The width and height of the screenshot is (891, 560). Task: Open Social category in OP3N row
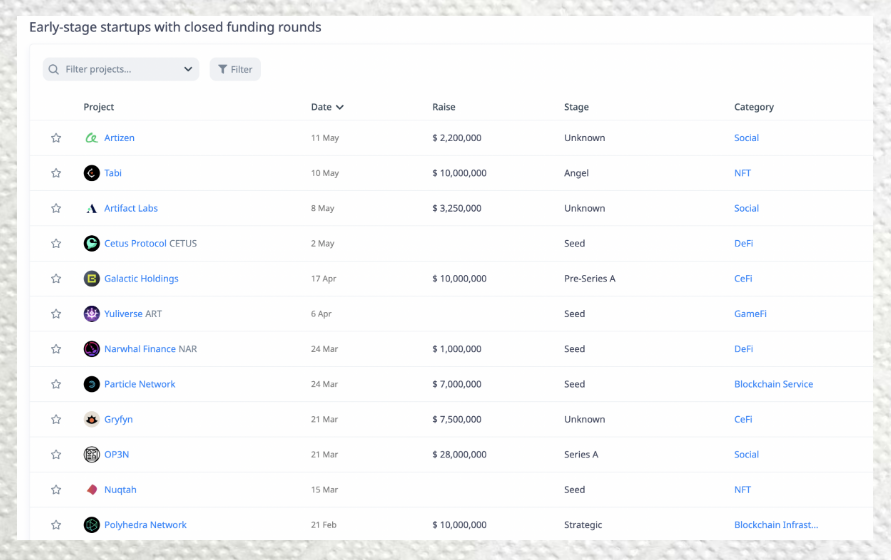[746, 455]
